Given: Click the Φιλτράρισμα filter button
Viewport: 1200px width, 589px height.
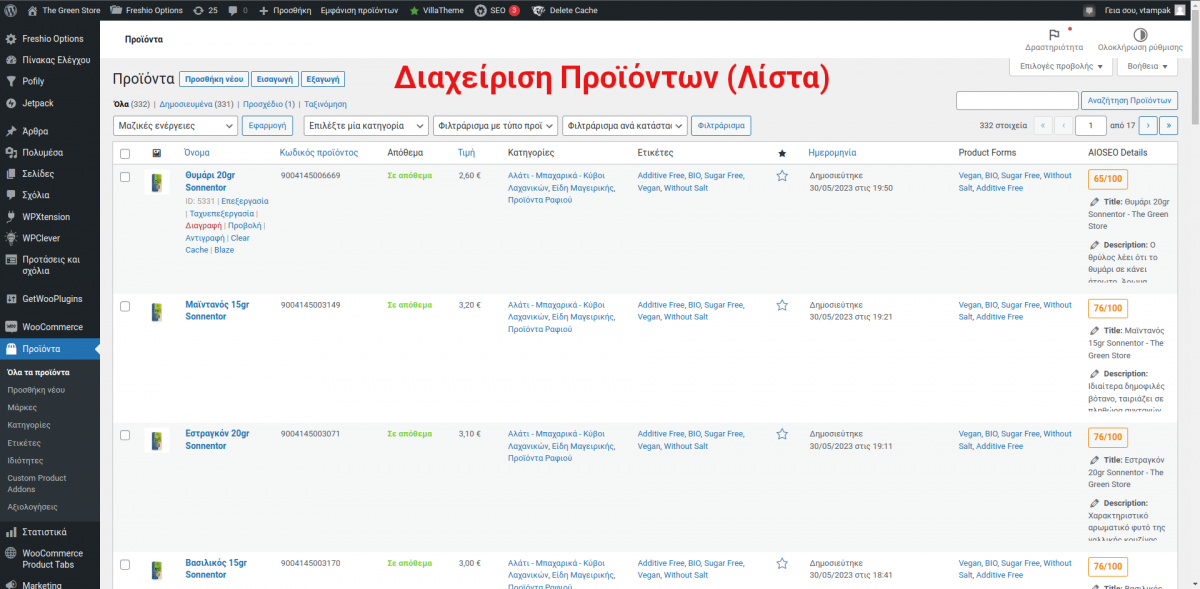Looking at the screenshot, I should coord(721,126).
